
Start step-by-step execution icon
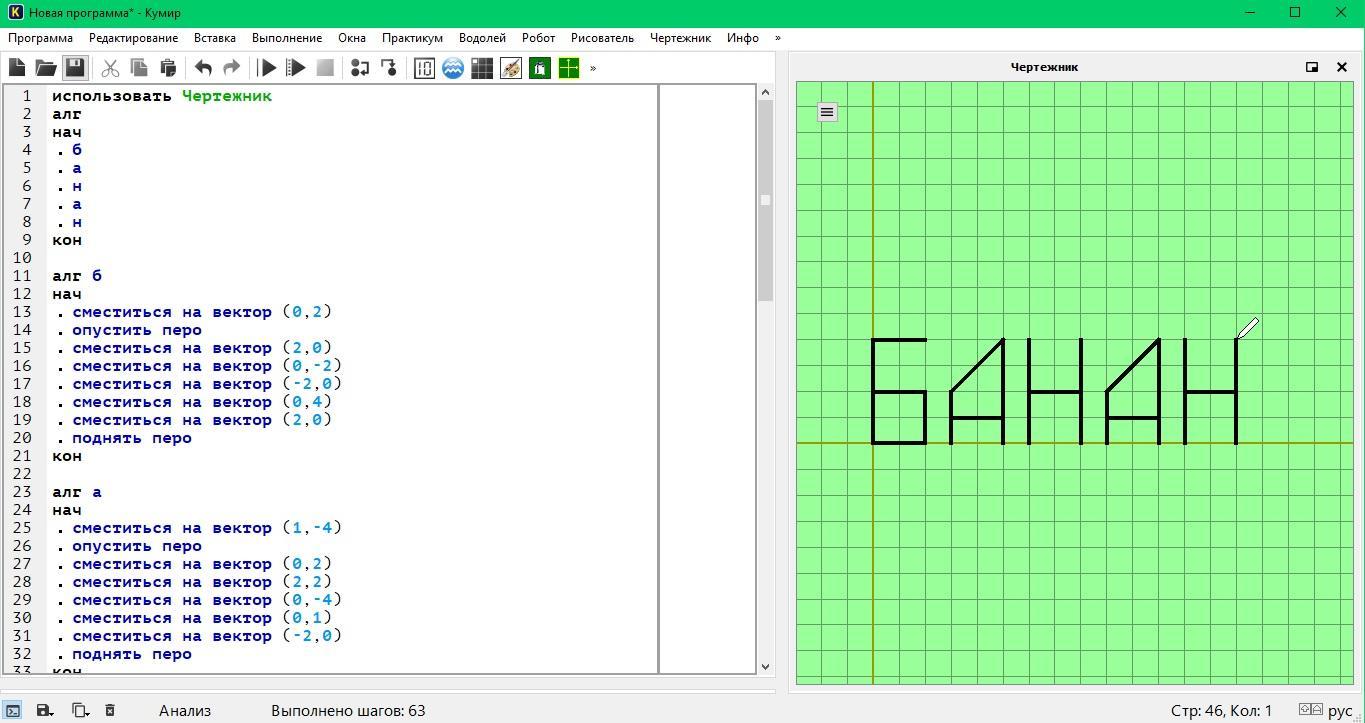296,68
